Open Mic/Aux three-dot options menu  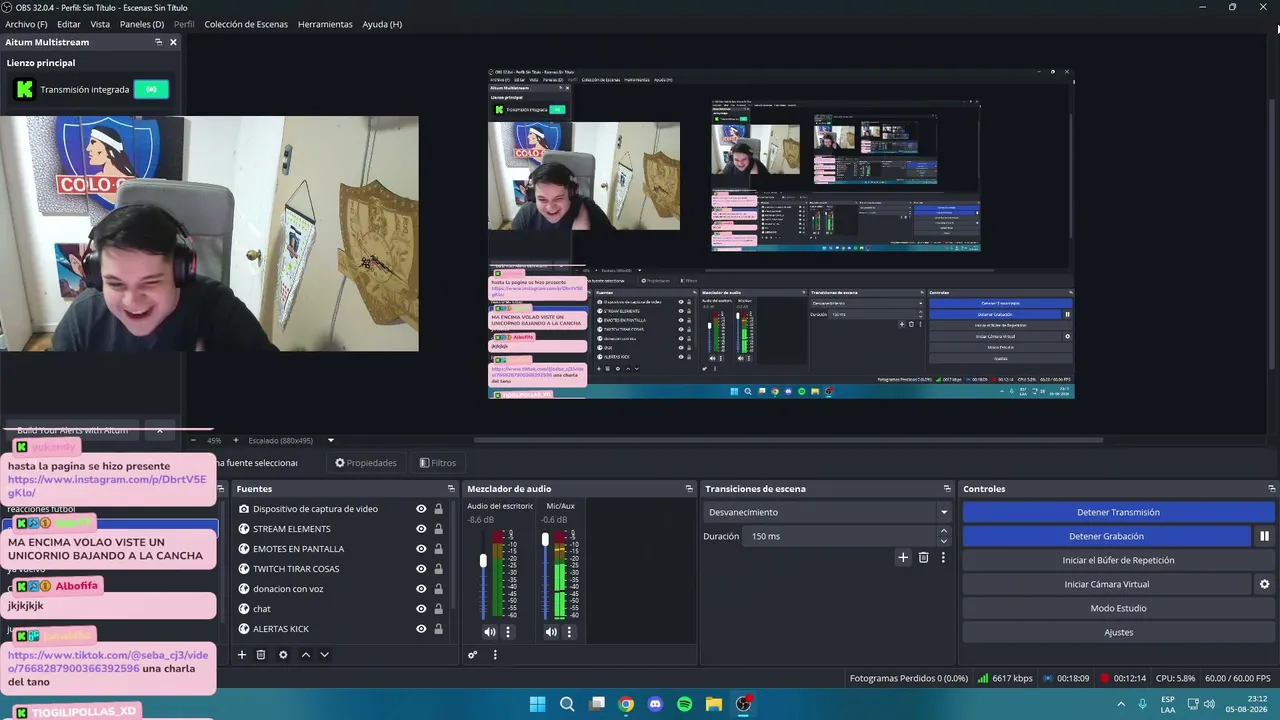pyautogui.click(x=569, y=632)
